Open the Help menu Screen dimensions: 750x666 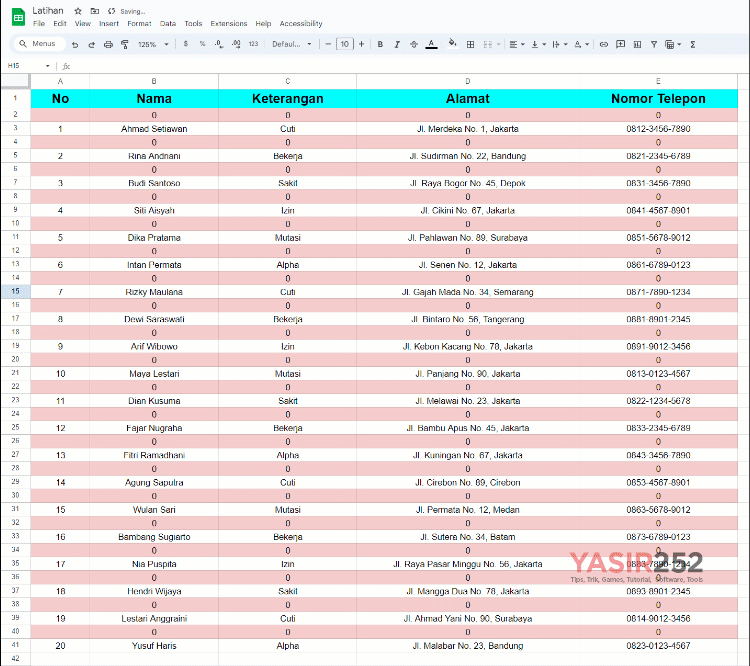click(x=263, y=23)
